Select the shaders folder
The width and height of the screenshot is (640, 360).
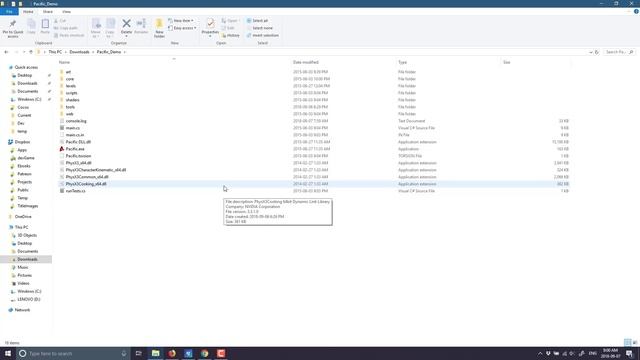click(x=72, y=100)
